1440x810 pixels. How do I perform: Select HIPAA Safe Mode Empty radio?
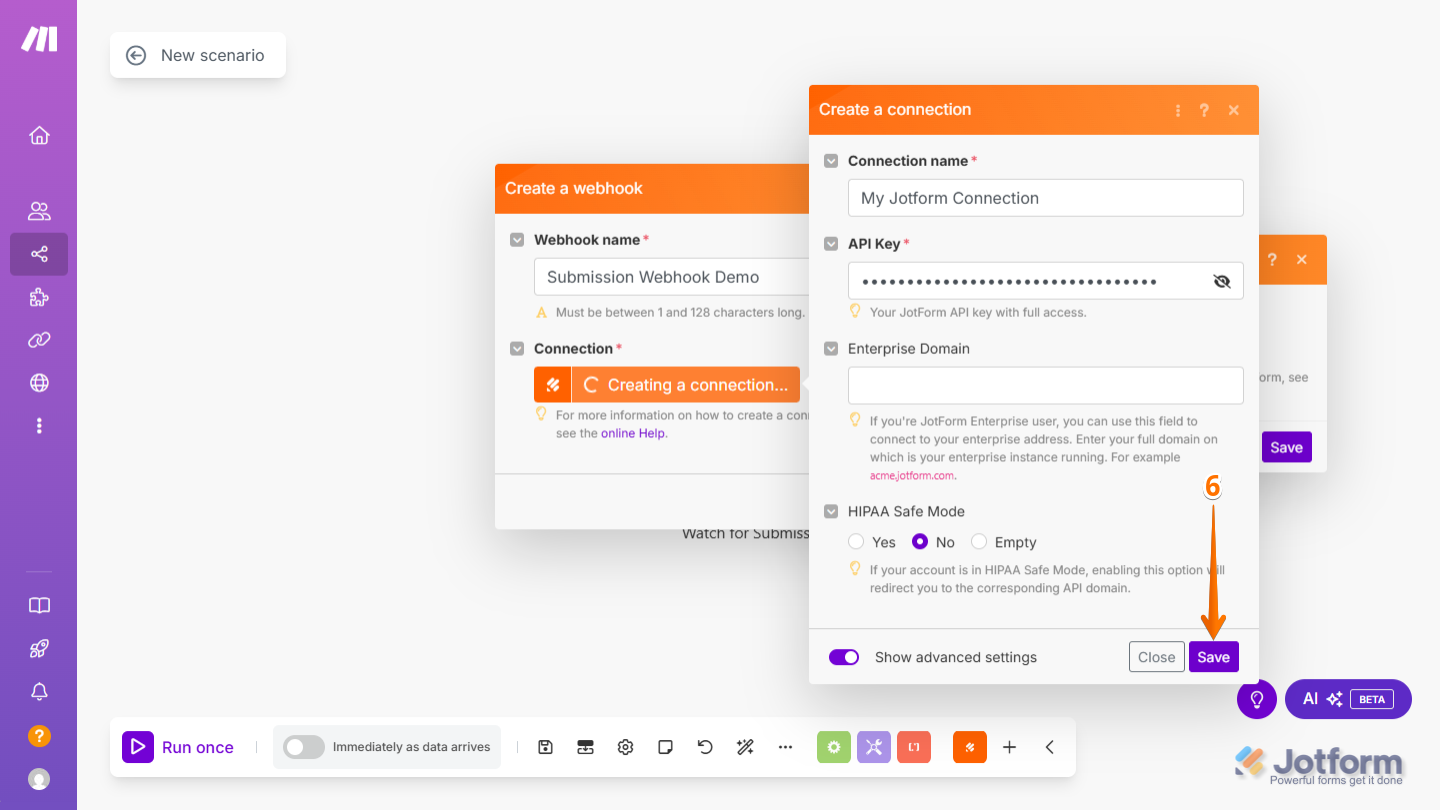(x=979, y=542)
